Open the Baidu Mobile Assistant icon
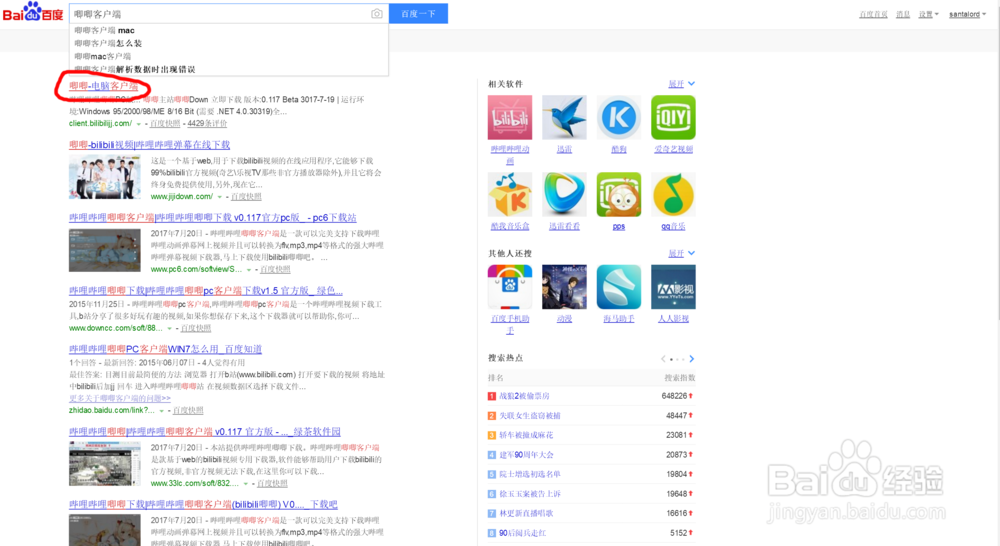 510,287
